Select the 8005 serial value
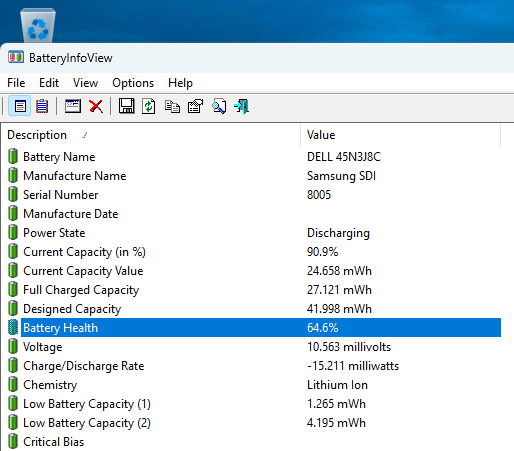This screenshot has width=514, height=451. click(319, 195)
